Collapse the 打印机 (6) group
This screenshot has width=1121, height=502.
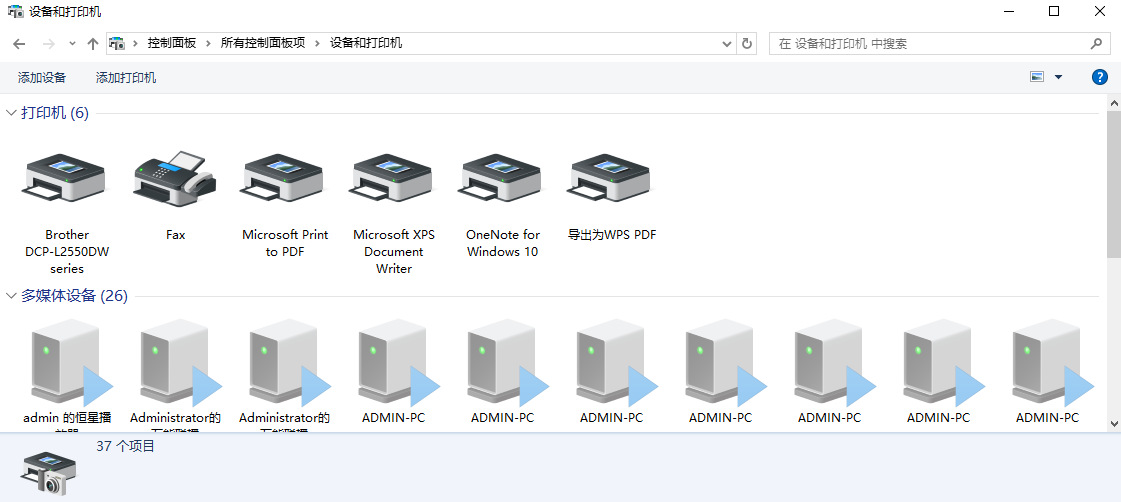tap(12, 113)
